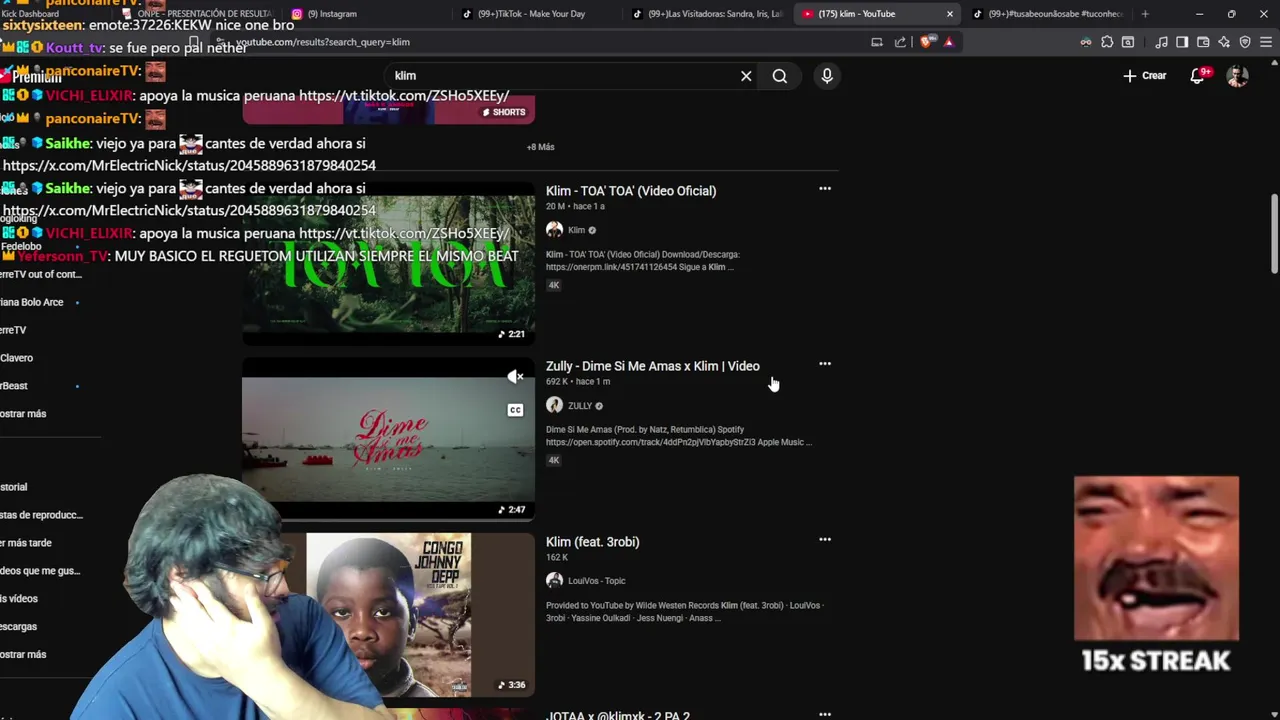Viewport: 1280px width, 720px height.
Task: Click the '692 K · hace 1 m' metadata text
Action: (x=578, y=382)
